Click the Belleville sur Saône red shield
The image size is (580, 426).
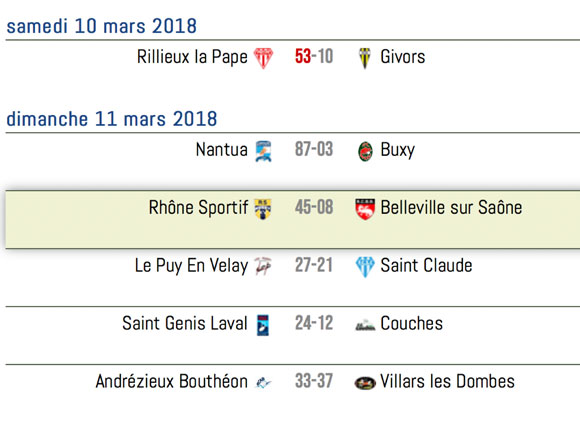[x=365, y=209]
